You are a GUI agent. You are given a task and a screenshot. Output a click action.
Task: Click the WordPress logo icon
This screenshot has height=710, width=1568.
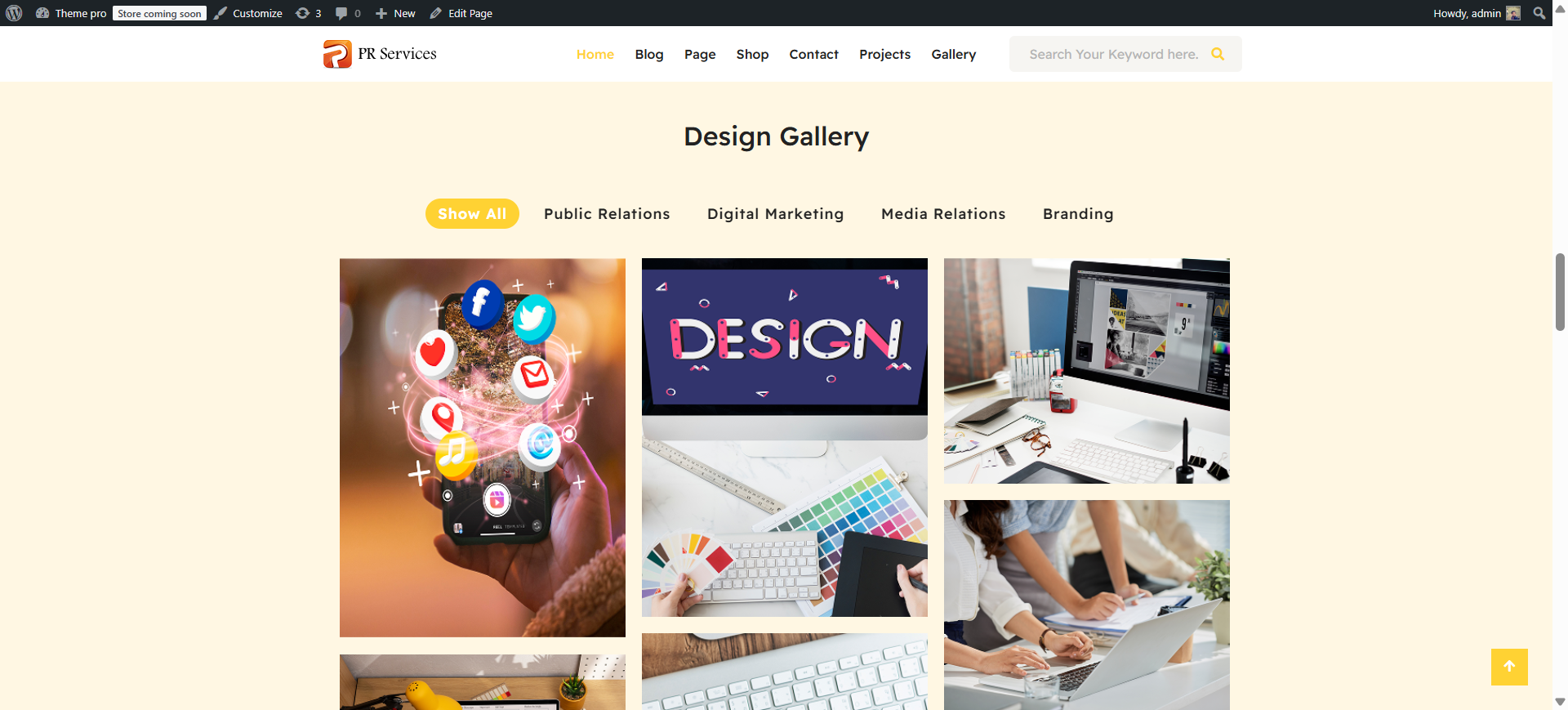(14, 13)
